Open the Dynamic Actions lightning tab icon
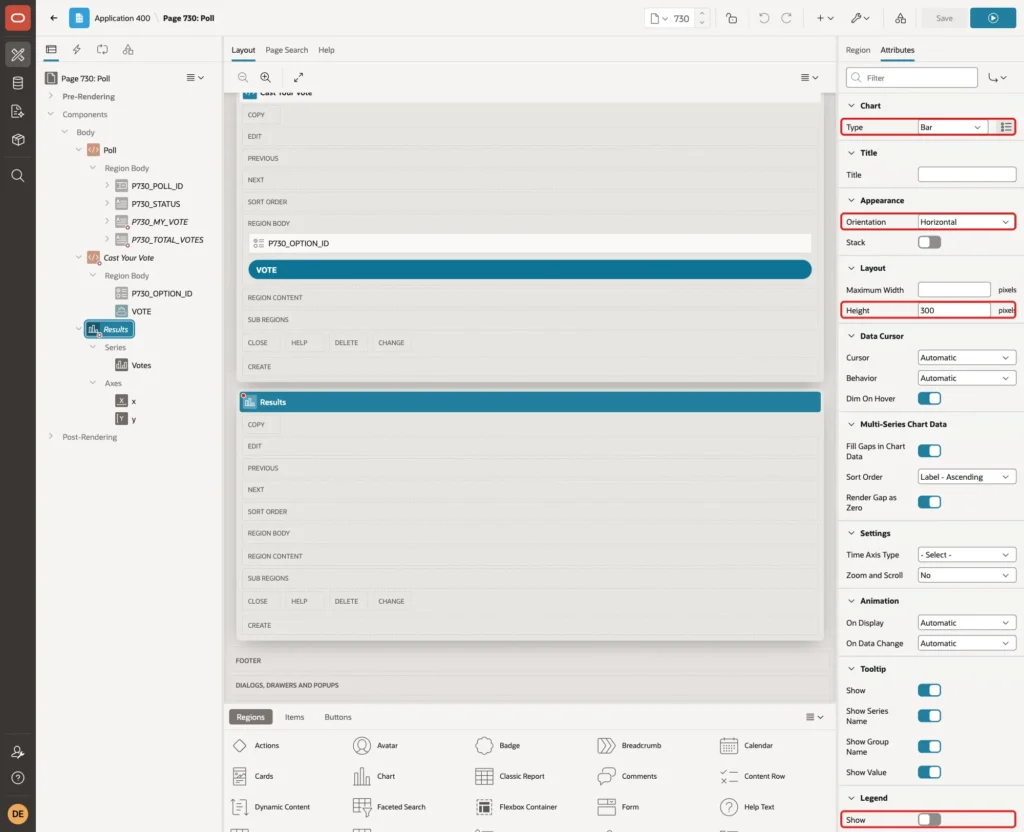Viewport: 1024px width, 832px height. pyautogui.click(x=76, y=50)
